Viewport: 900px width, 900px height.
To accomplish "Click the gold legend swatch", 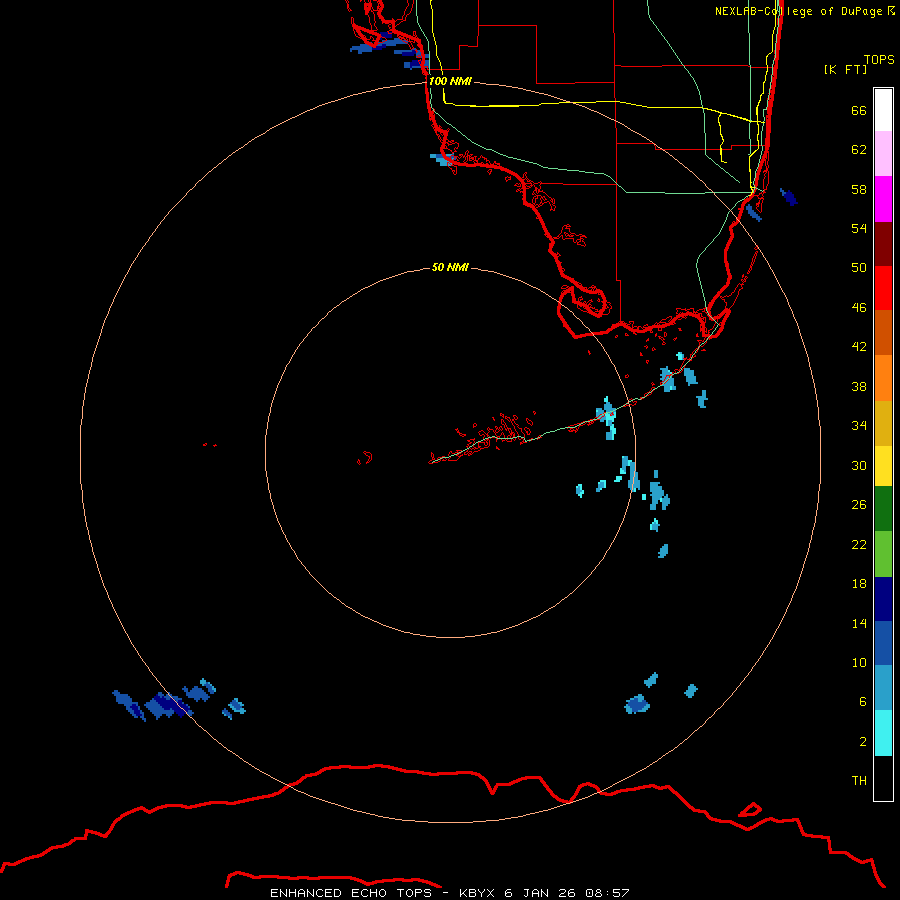I will click(x=883, y=423).
